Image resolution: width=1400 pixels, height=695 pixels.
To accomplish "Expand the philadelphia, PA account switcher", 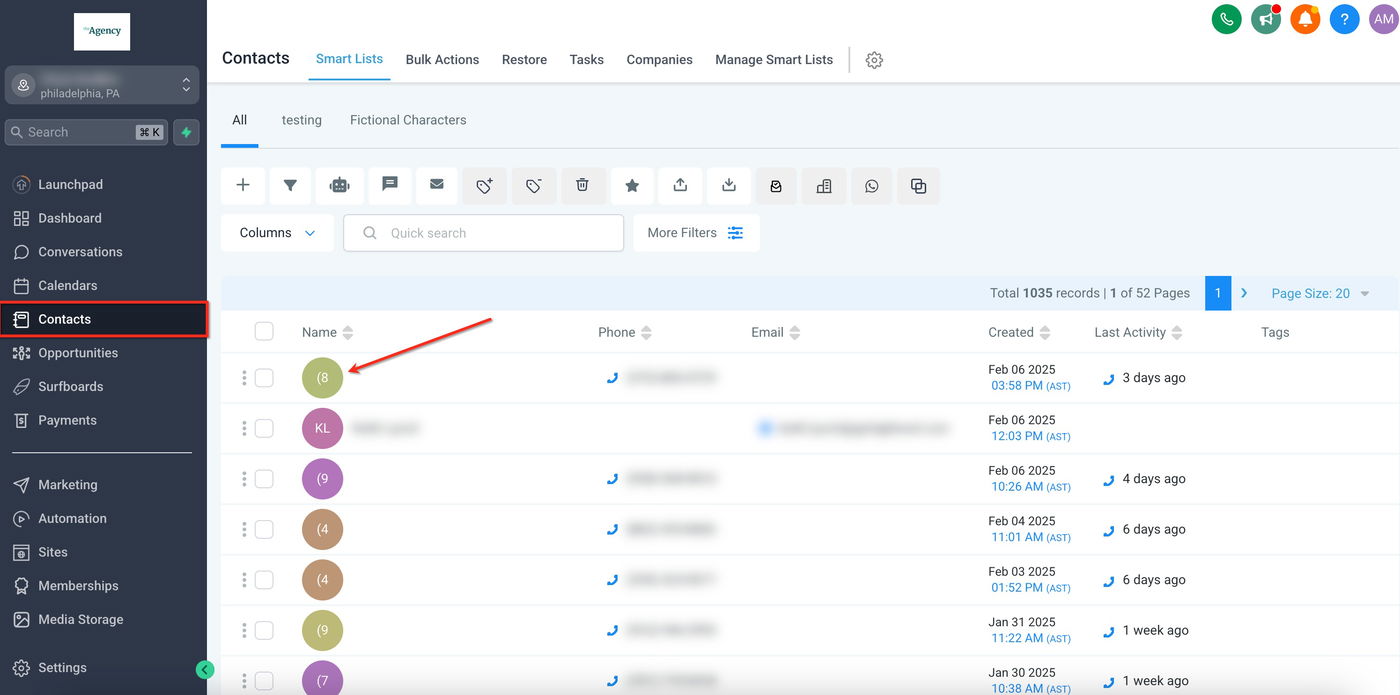I will click(x=103, y=86).
